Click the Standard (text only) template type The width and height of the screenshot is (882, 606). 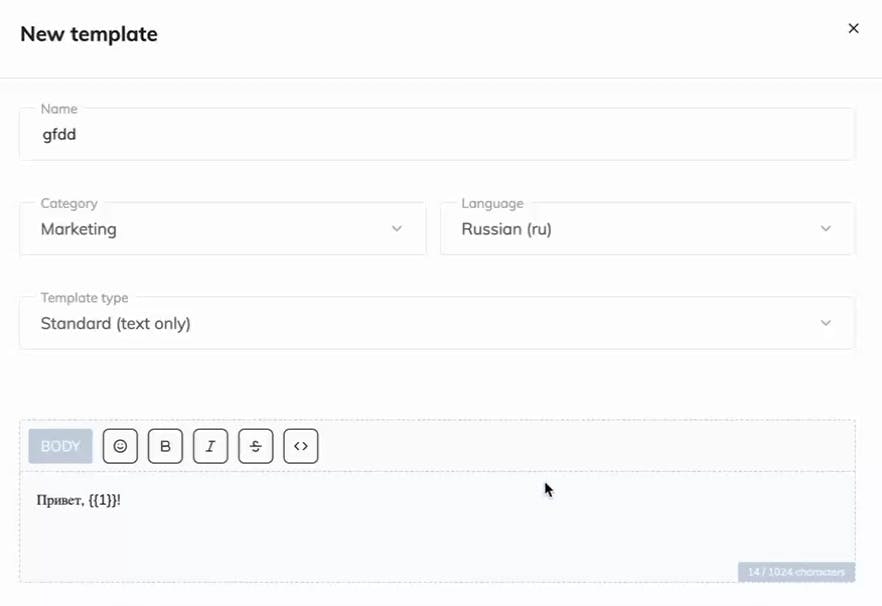116,324
